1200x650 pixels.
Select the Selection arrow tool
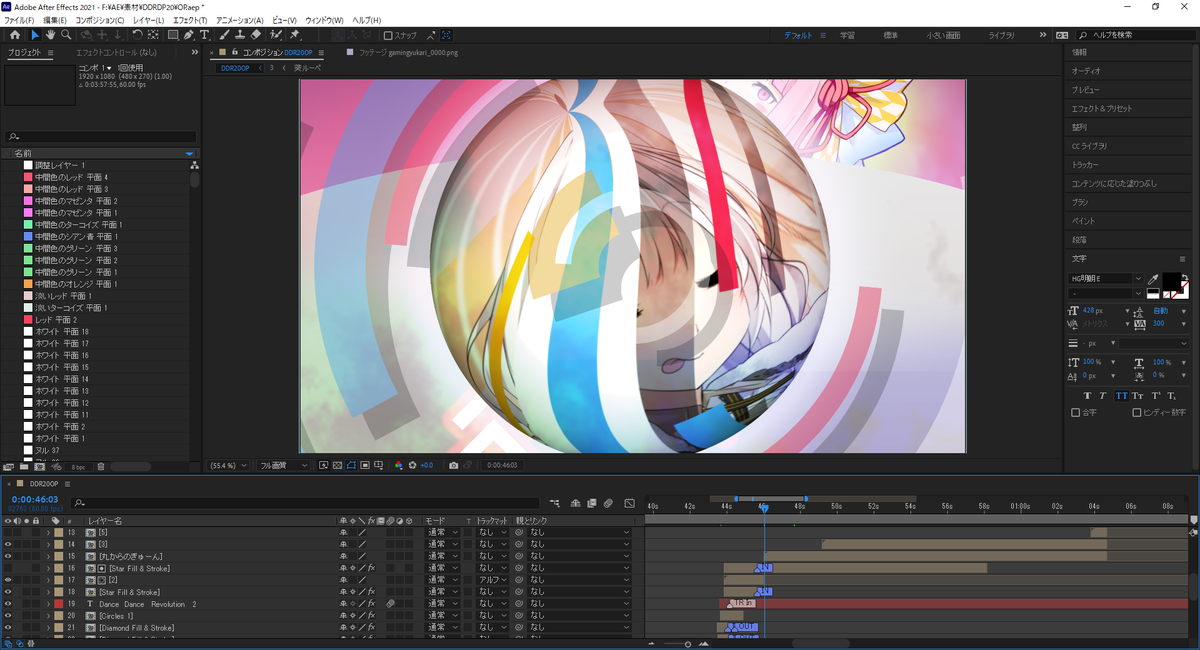(35, 35)
